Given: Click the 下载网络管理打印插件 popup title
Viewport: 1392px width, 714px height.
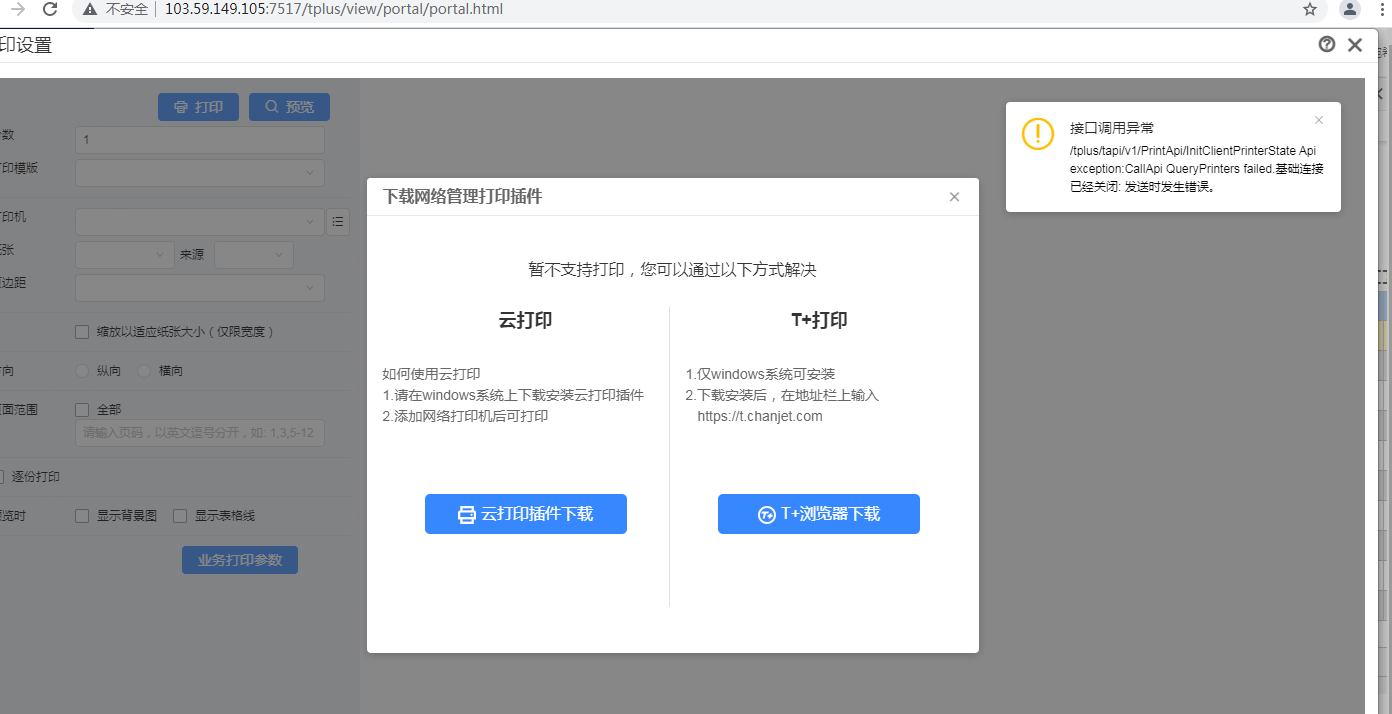Looking at the screenshot, I should tap(463, 197).
